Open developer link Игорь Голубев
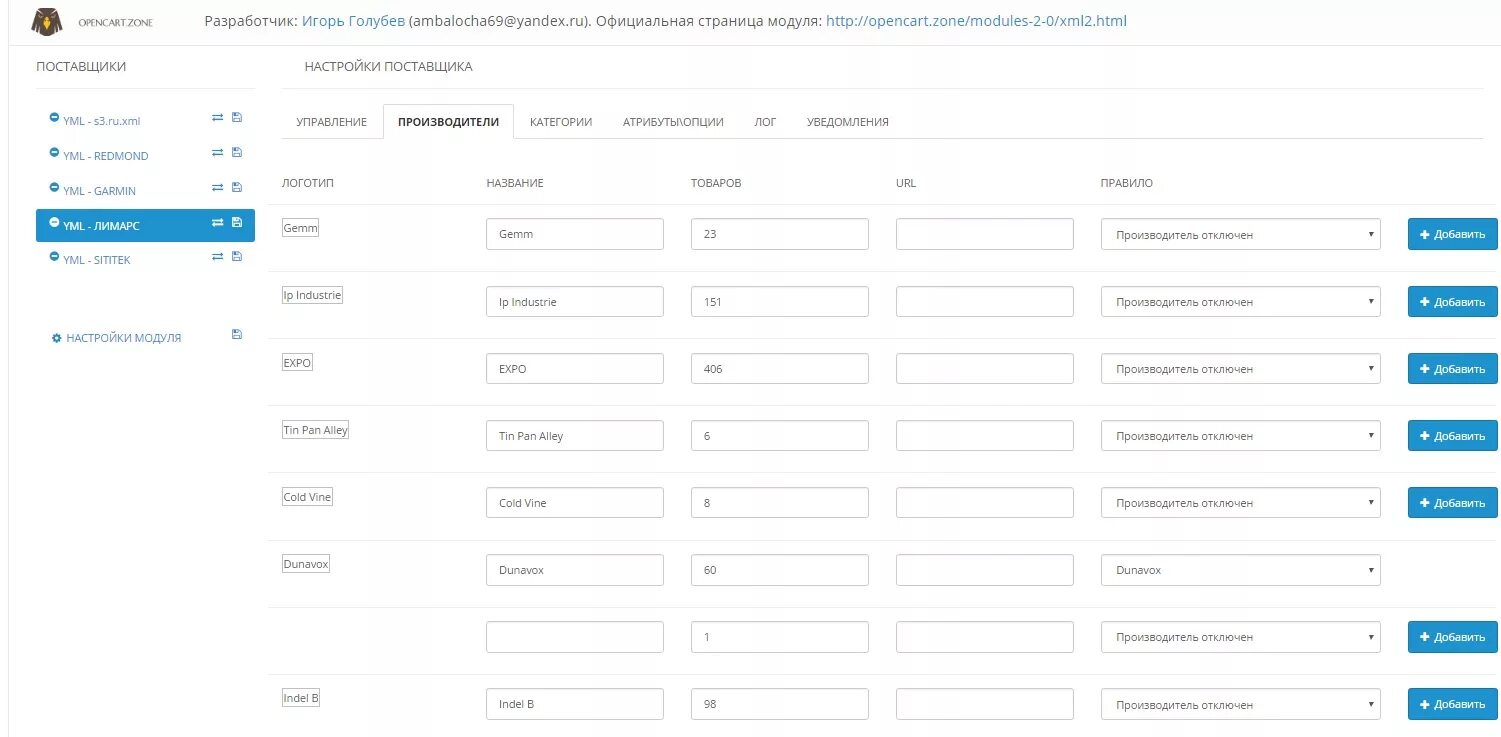 pos(353,20)
